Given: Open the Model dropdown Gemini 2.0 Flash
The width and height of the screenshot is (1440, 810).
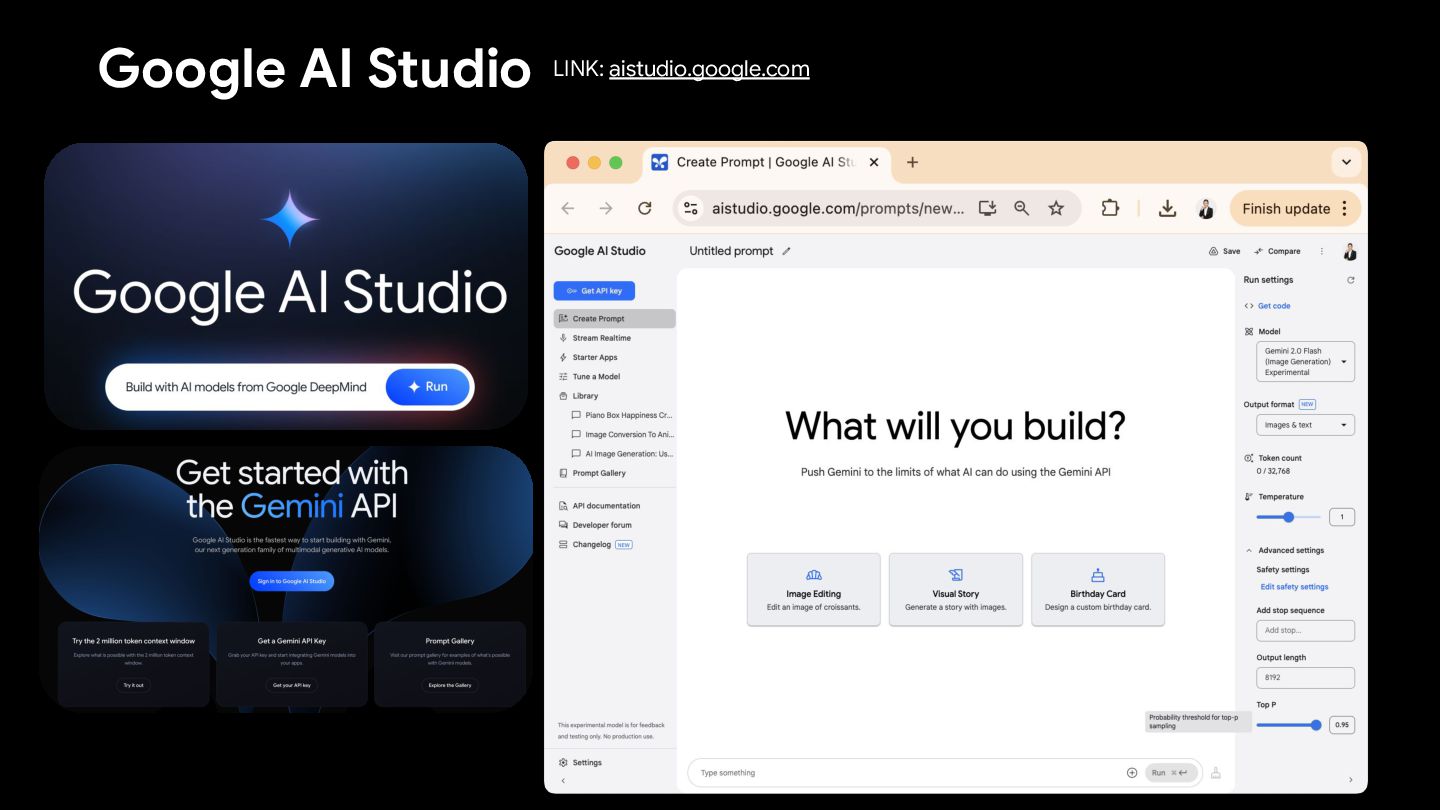Looking at the screenshot, I should [1305, 362].
